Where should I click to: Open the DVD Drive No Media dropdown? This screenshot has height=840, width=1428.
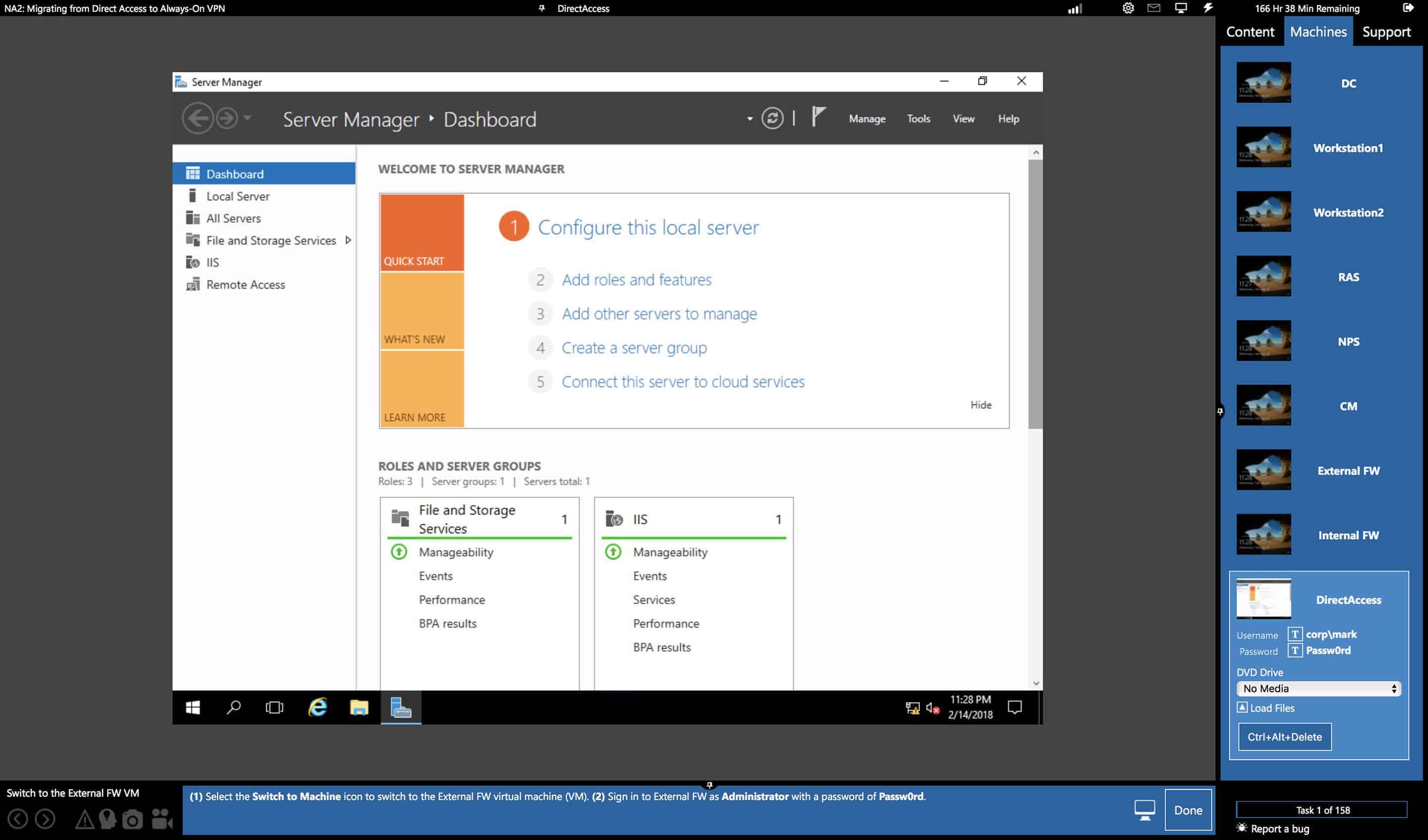[x=1318, y=688]
